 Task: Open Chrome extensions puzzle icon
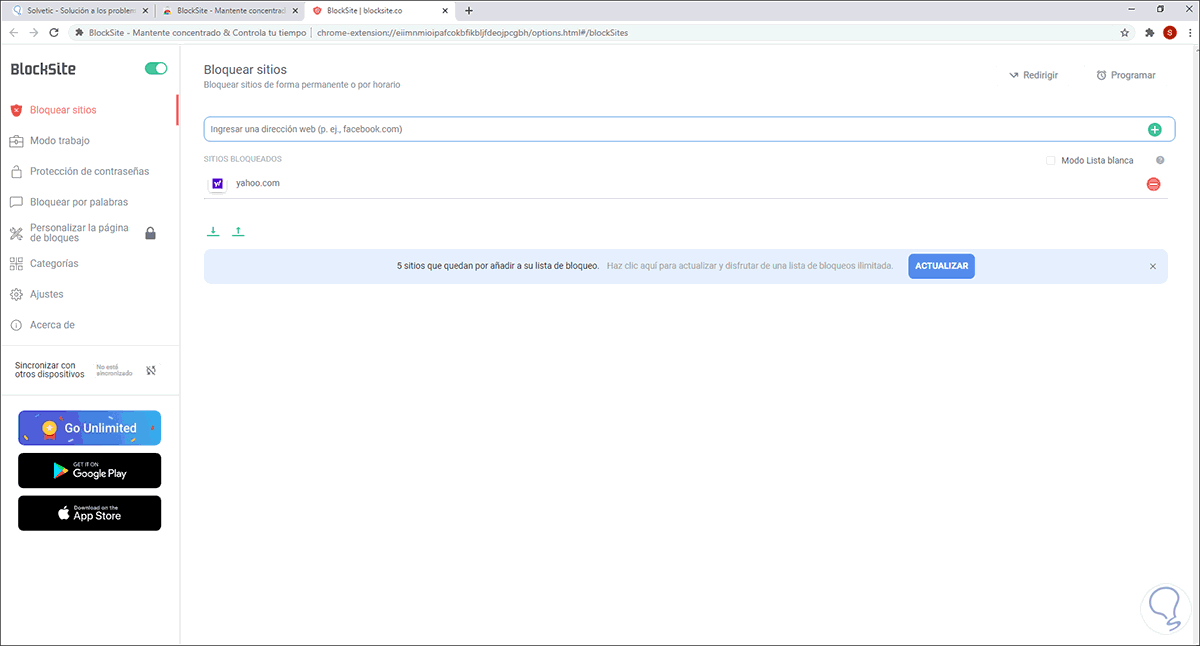(x=1150, y=32)
